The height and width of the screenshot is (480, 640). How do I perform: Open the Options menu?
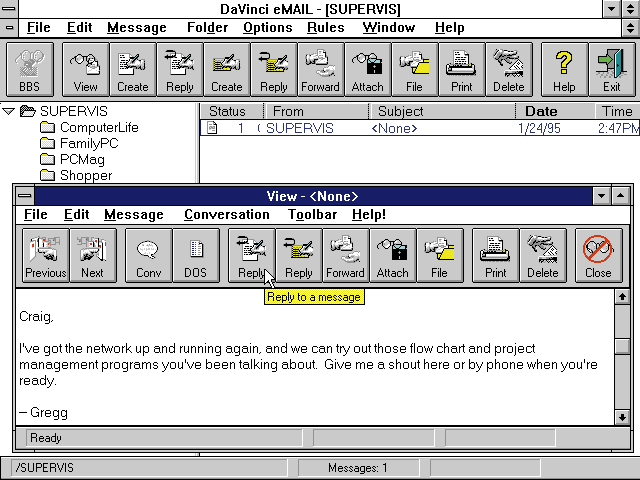point(268,28)
